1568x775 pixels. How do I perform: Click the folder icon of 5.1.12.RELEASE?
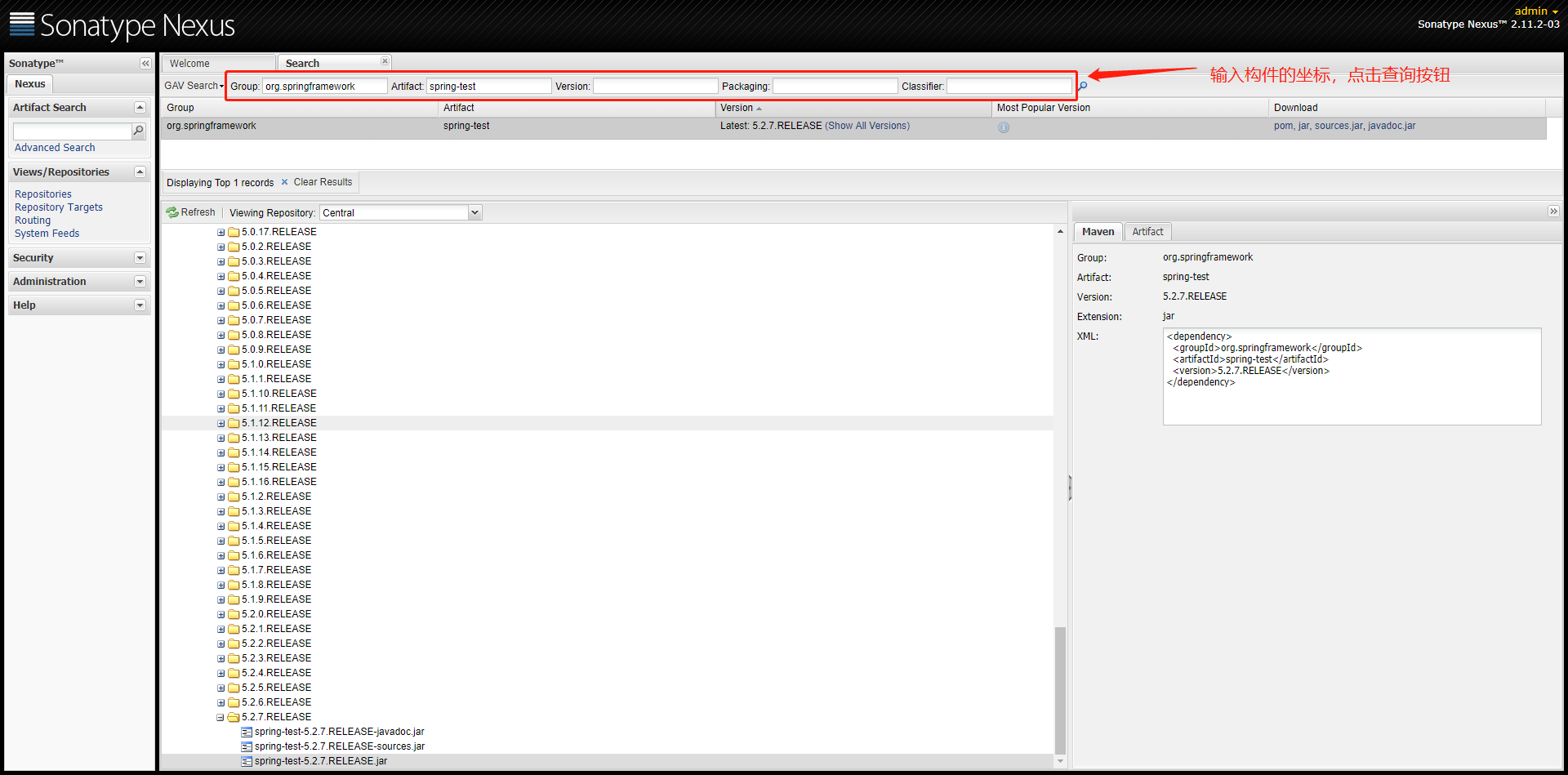pyautogui.click(x=234, y=423)
